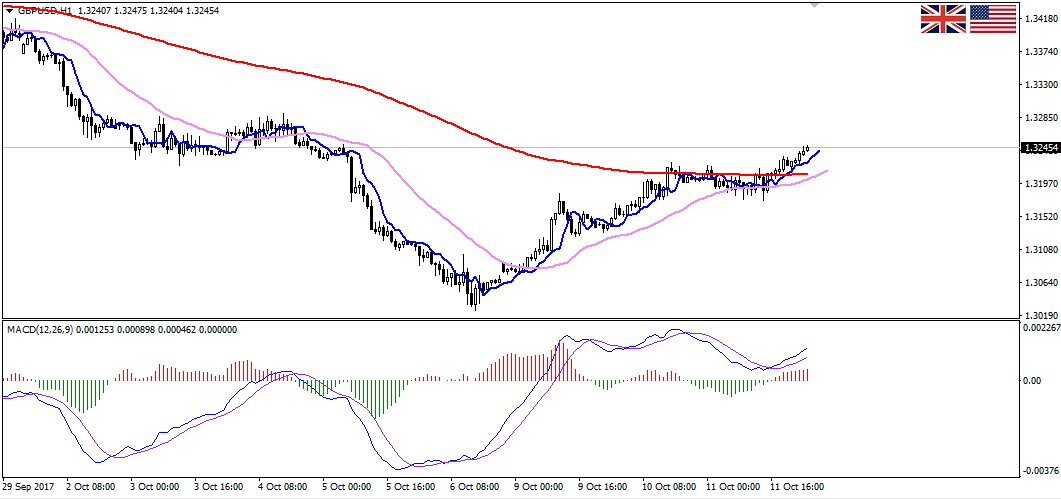Viewport: 1061px width, 499px height.
Task: Click the 4 Oct 08:00 time label
Action: click(x=284, y=486)
